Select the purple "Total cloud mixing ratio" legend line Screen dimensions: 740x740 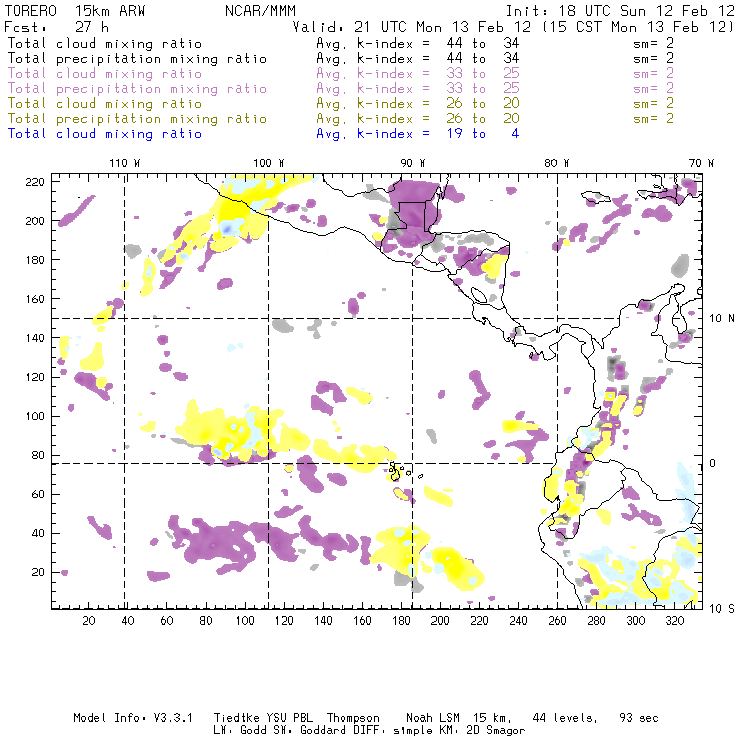(x=105, y=74)
